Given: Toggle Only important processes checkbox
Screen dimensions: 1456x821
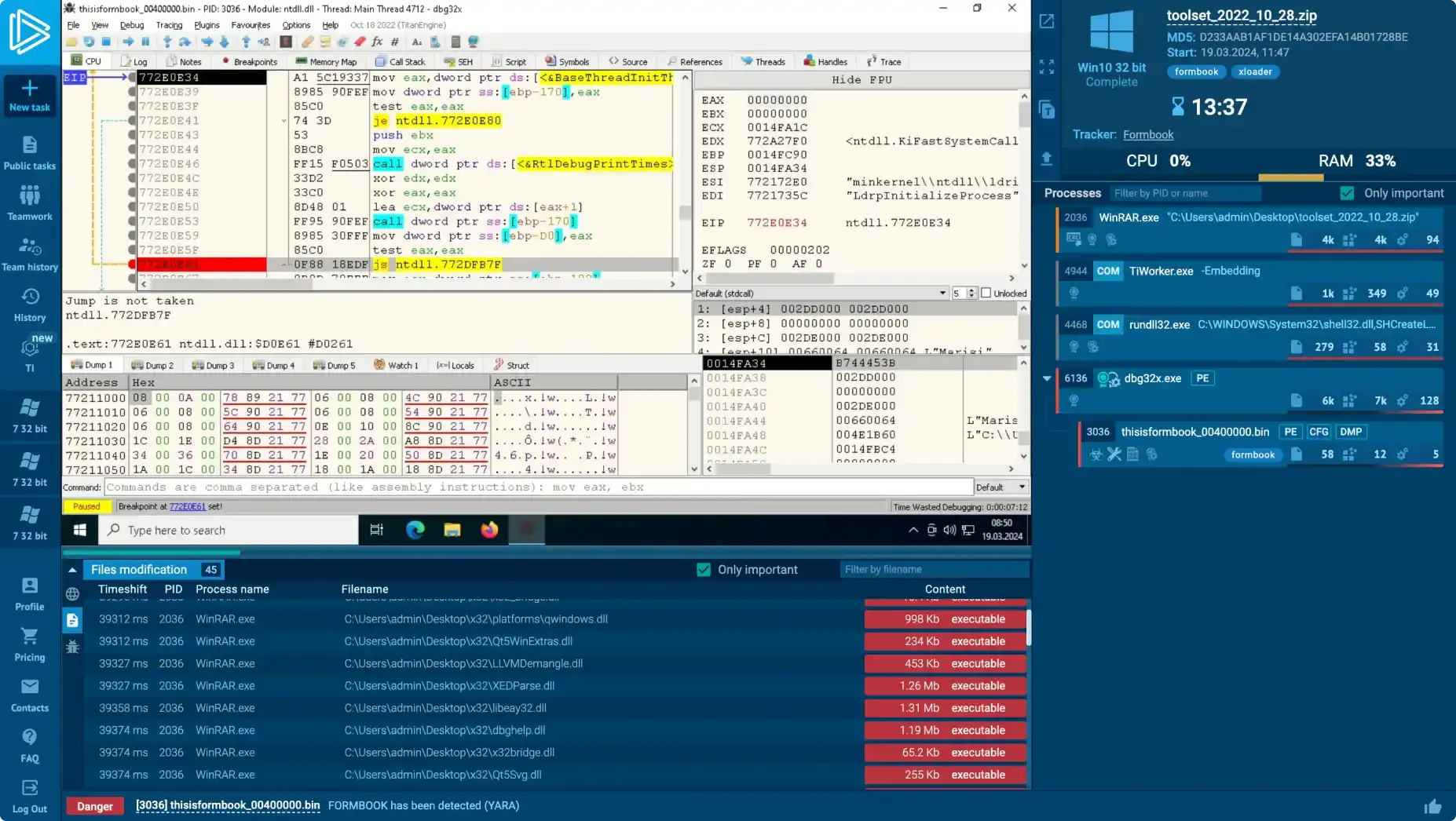Looking at the screenshot, I should tap(1347, 193).
